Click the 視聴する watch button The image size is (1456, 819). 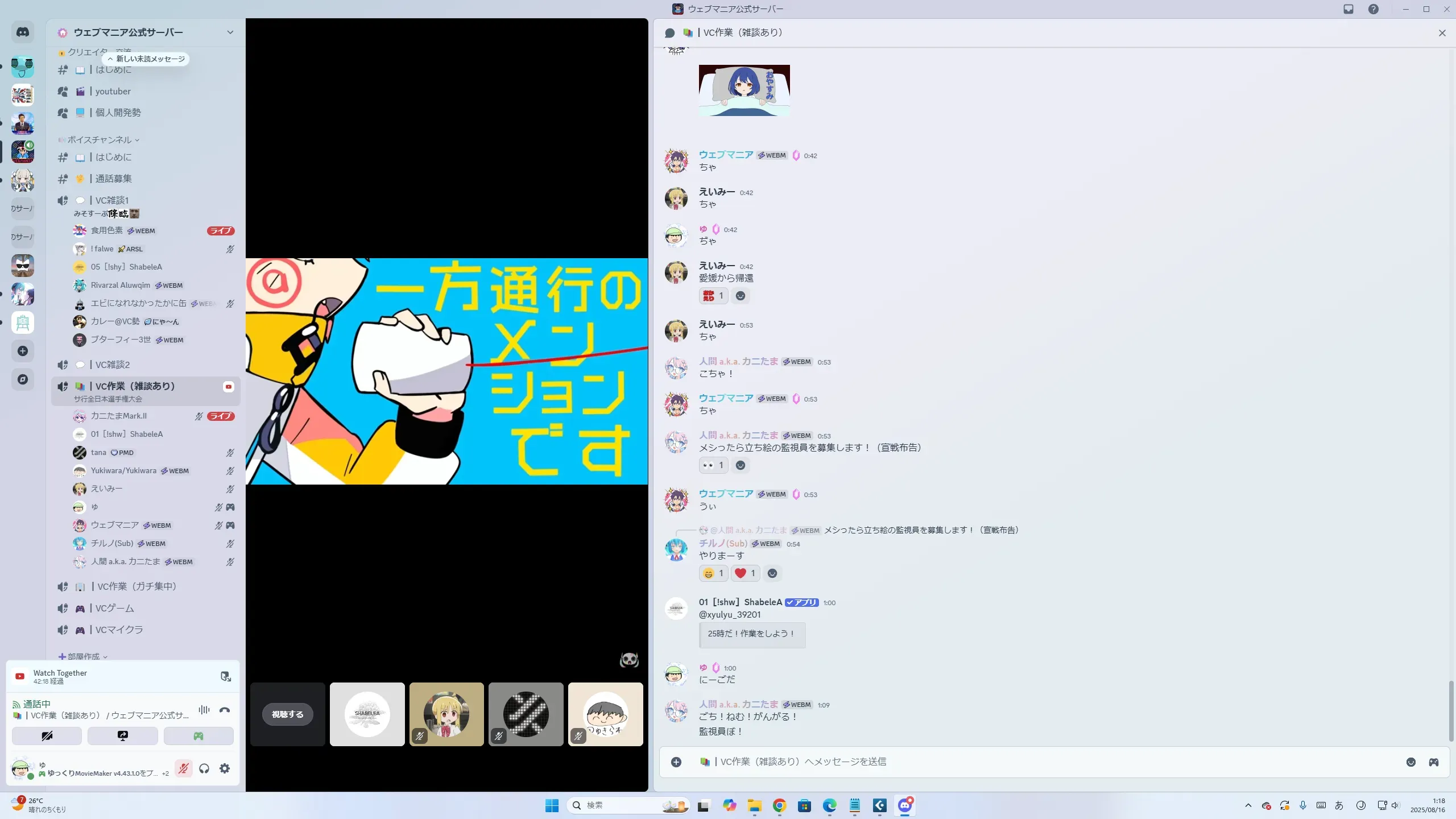[x=288, y=714]
